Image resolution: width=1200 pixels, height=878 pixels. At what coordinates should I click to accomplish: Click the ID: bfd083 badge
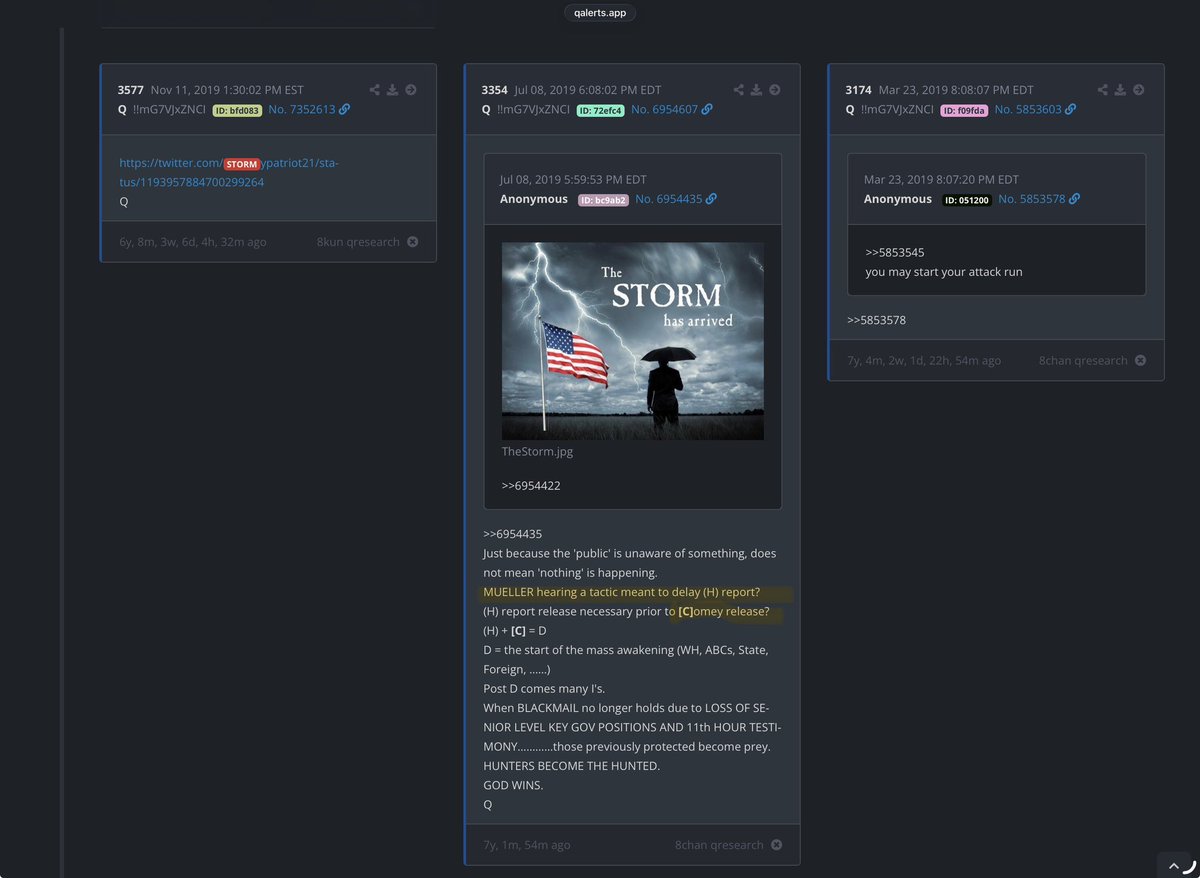tap(237, 110)
